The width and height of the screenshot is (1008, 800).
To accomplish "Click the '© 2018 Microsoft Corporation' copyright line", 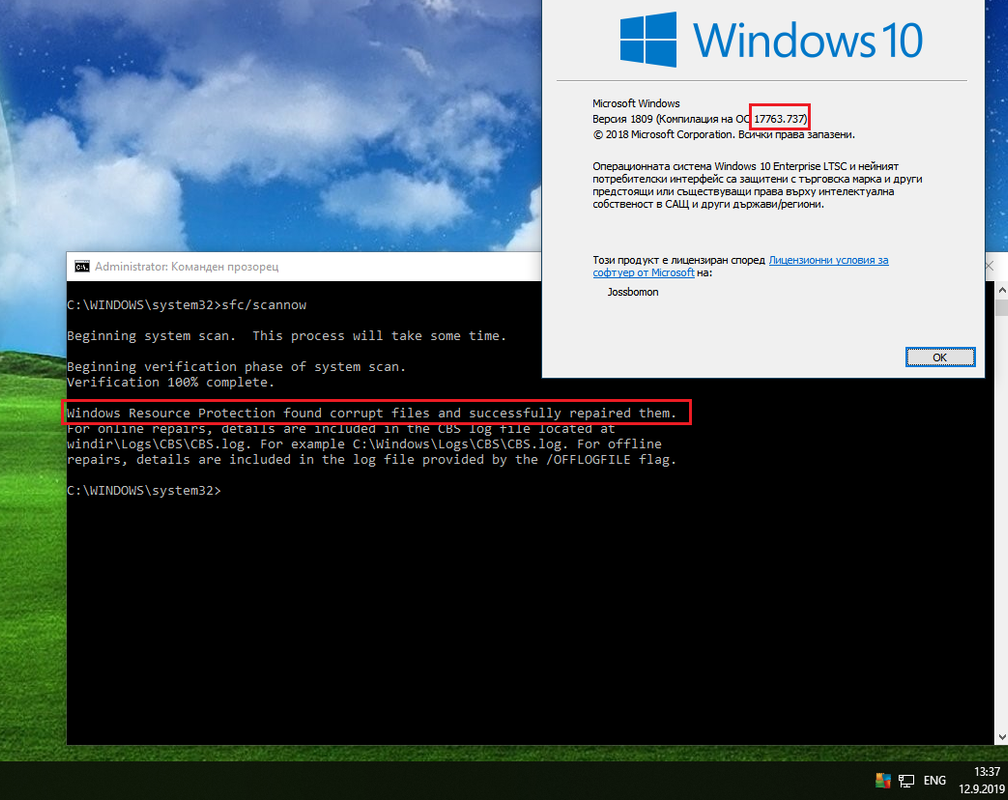I will [x=724, y=134].
